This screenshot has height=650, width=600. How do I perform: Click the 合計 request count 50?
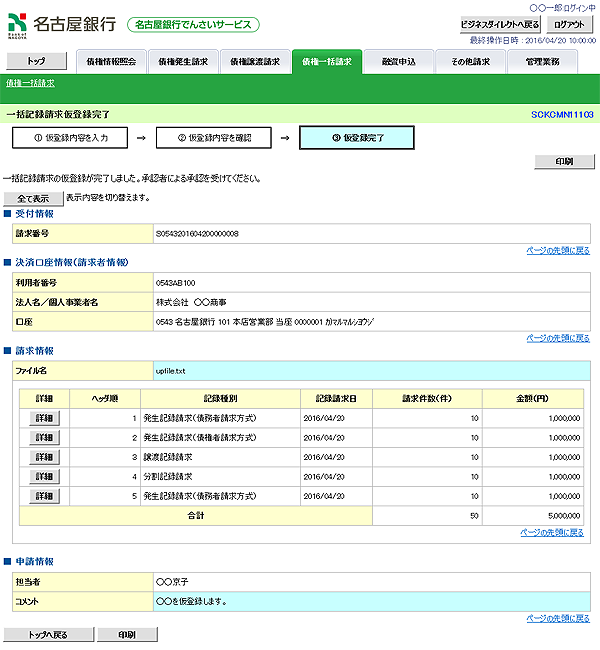click(474, 516)
